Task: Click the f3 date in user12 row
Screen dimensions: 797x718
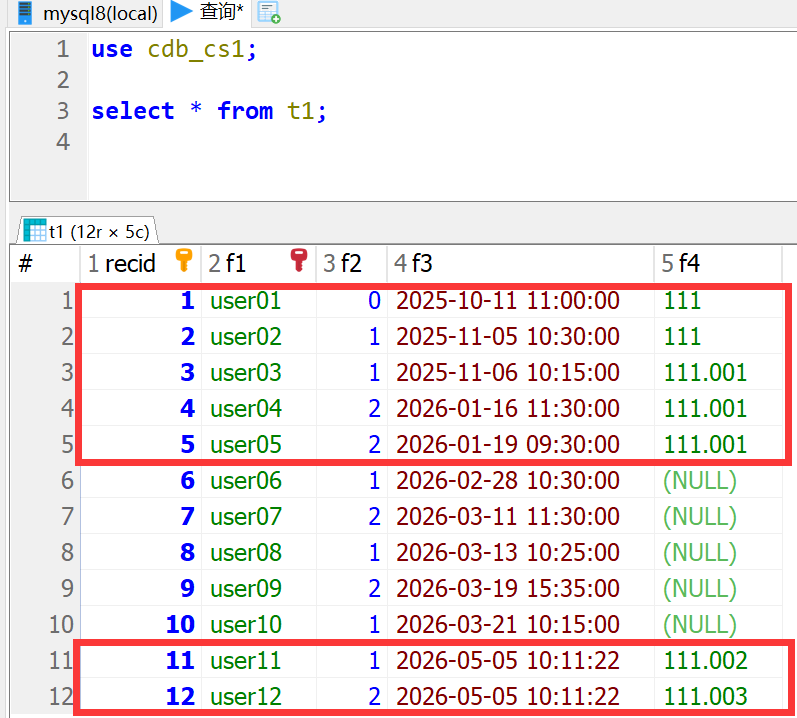Action: (x=508, y=697)
